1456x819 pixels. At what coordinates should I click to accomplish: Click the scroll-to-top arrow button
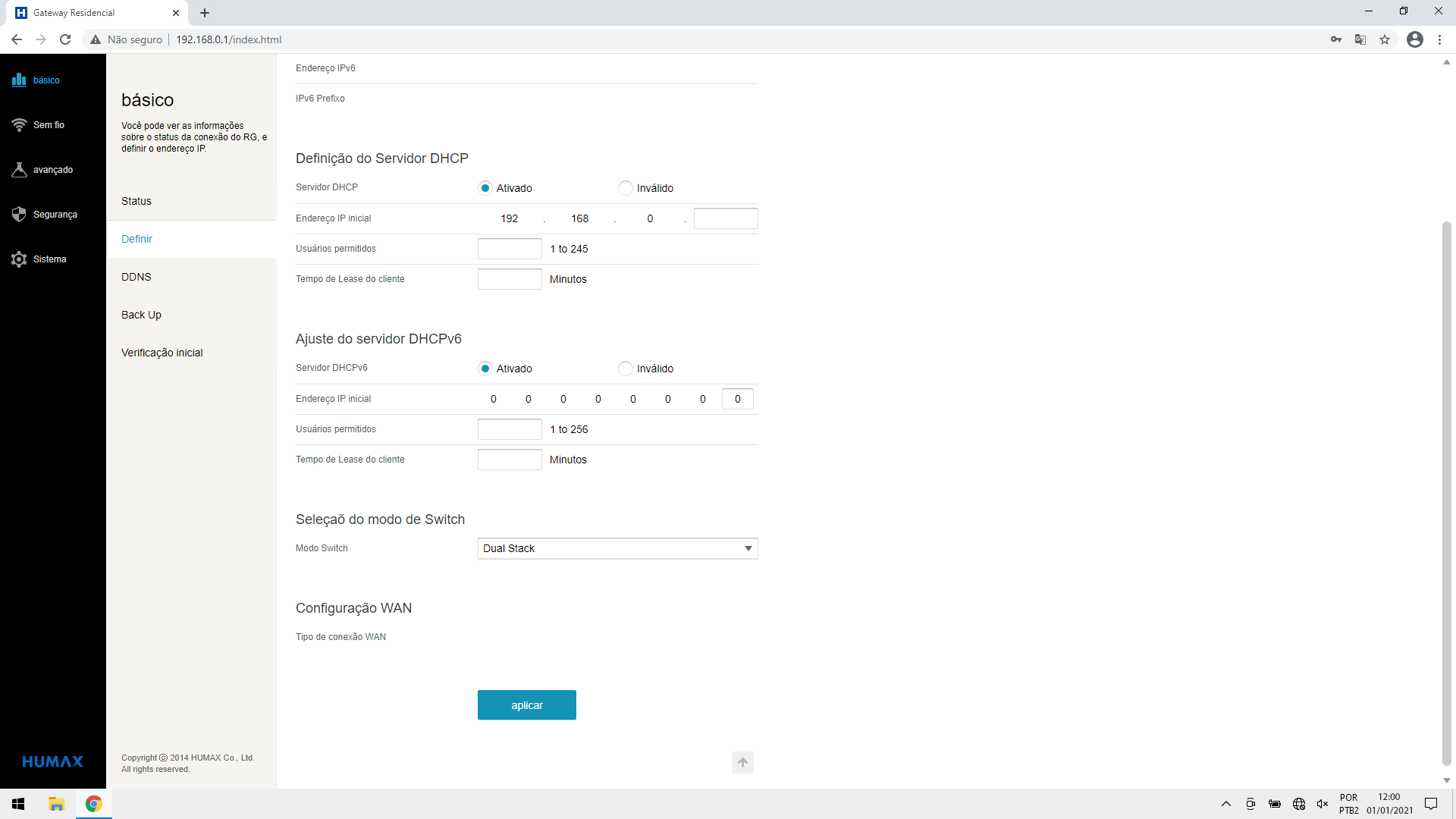pos(742,762)
